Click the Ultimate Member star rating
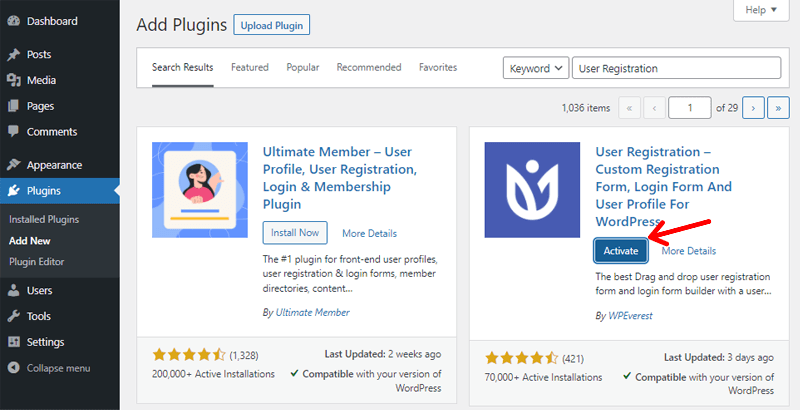The image size is (800, 410). 189,354
